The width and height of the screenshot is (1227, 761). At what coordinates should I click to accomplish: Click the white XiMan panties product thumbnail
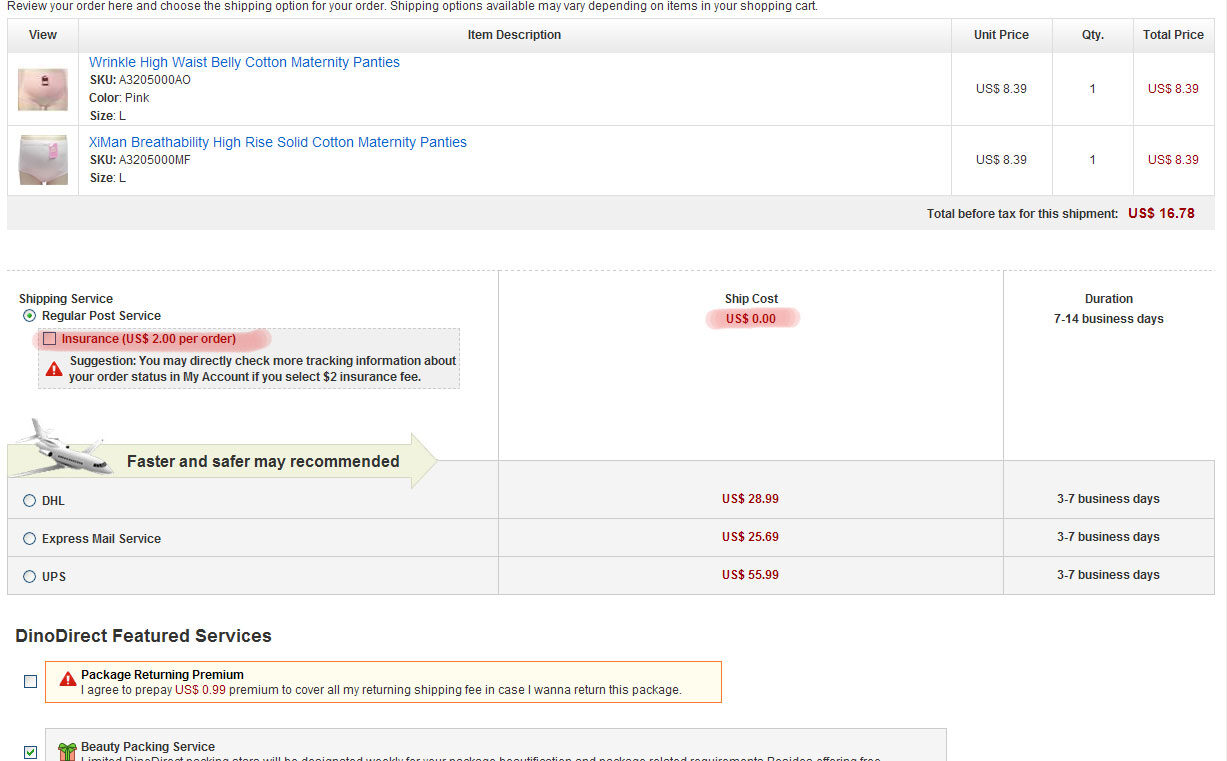click(43, 160)
